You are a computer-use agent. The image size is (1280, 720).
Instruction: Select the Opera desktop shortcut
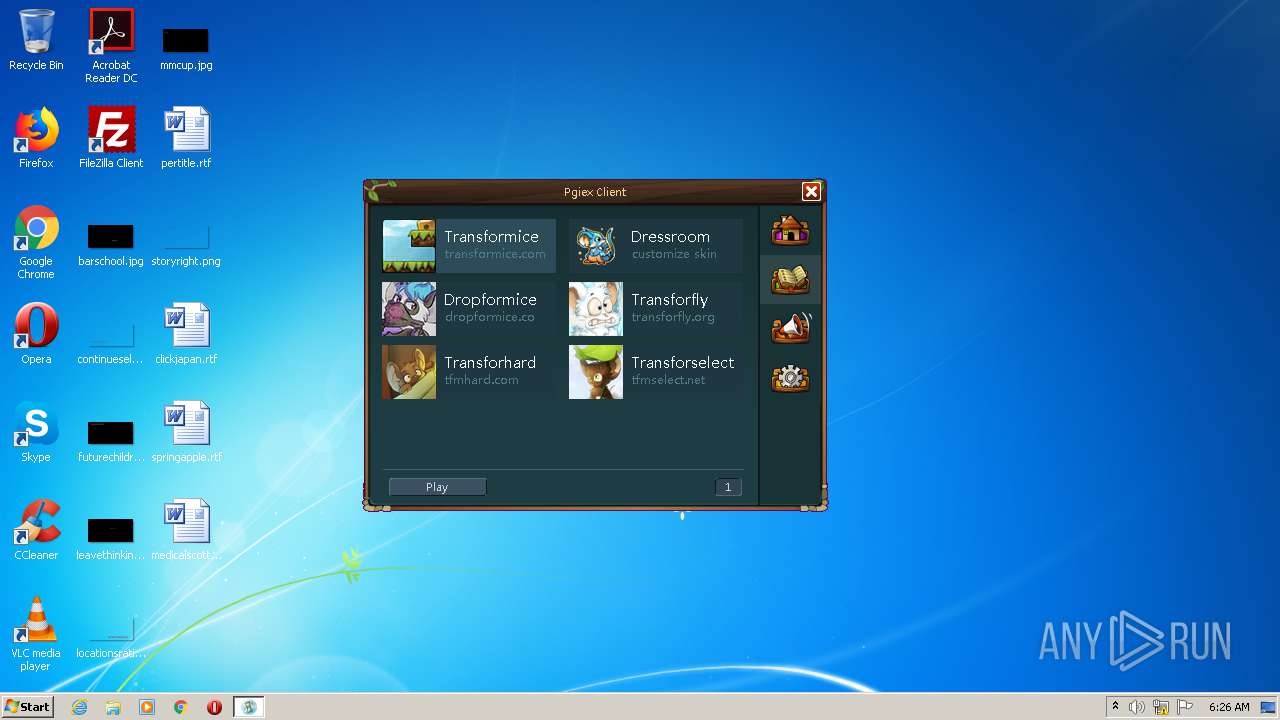click(x=36, y=334)
